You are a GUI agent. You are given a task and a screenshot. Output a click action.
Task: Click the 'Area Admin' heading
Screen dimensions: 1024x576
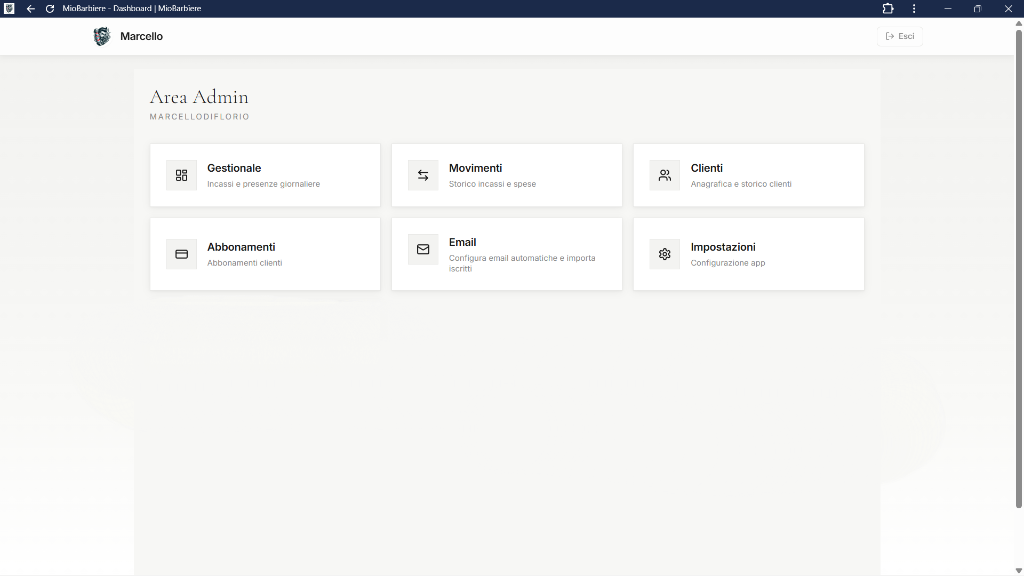199,97
